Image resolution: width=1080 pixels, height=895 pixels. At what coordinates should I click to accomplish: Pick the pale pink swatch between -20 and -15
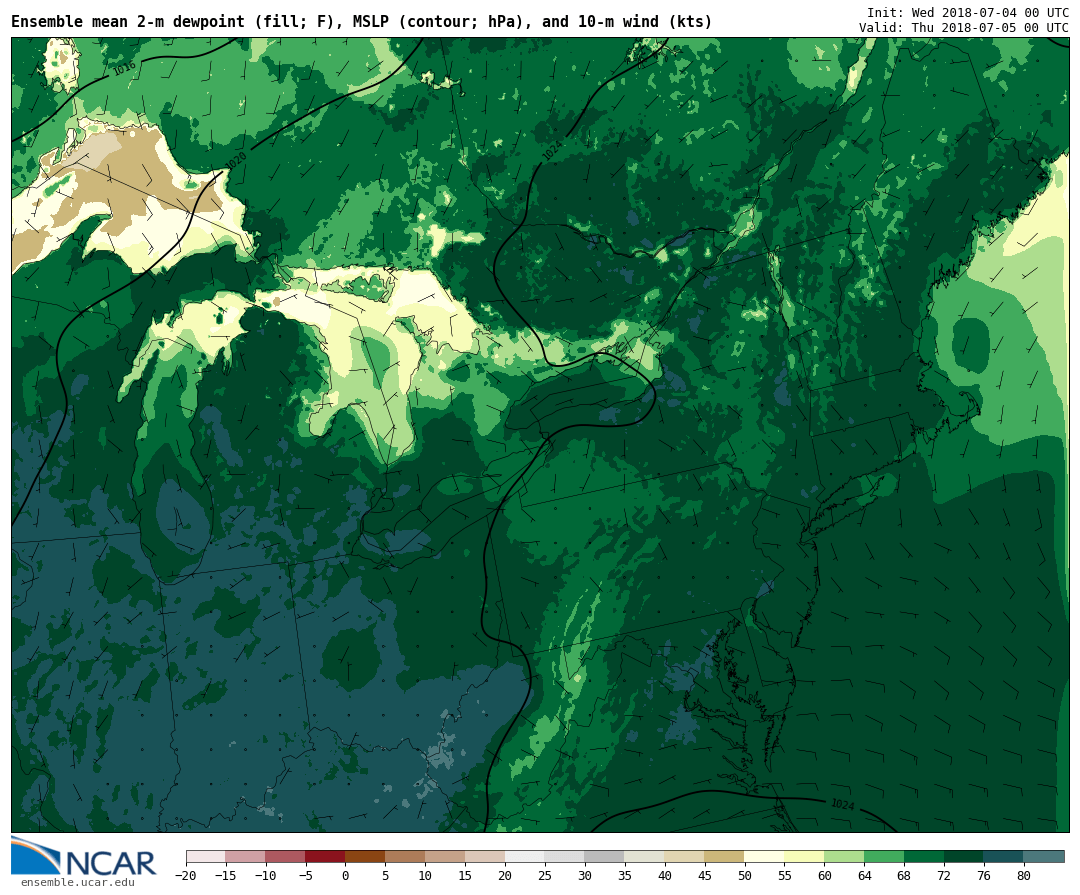(x=206, y=856)
